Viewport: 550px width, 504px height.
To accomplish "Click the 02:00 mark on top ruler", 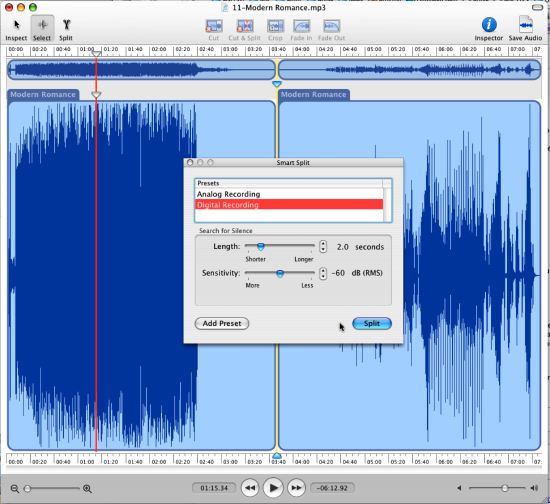I will pyautogui.click(x=159, y=49).
